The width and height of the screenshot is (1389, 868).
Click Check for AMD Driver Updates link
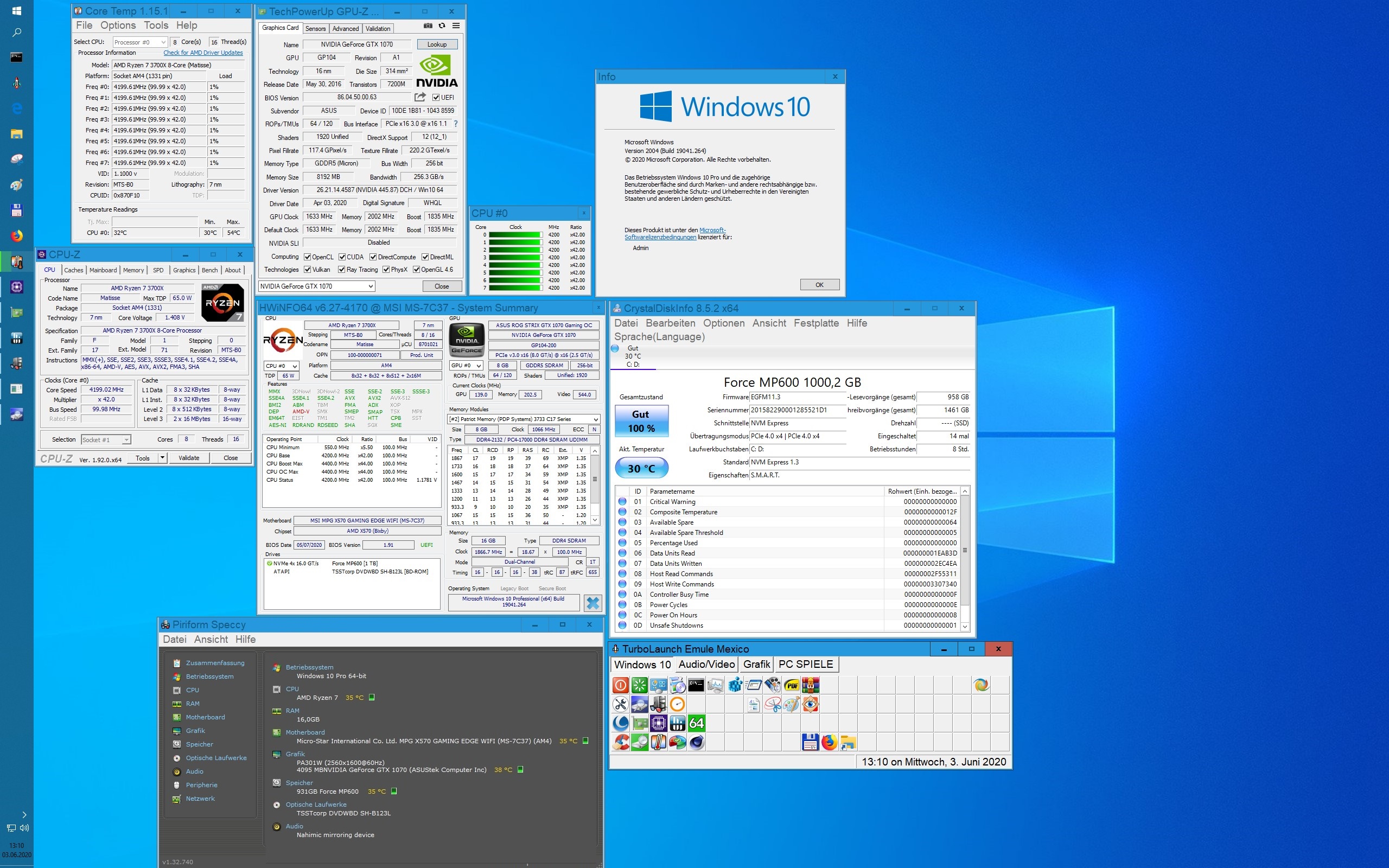tap(203, 53)
